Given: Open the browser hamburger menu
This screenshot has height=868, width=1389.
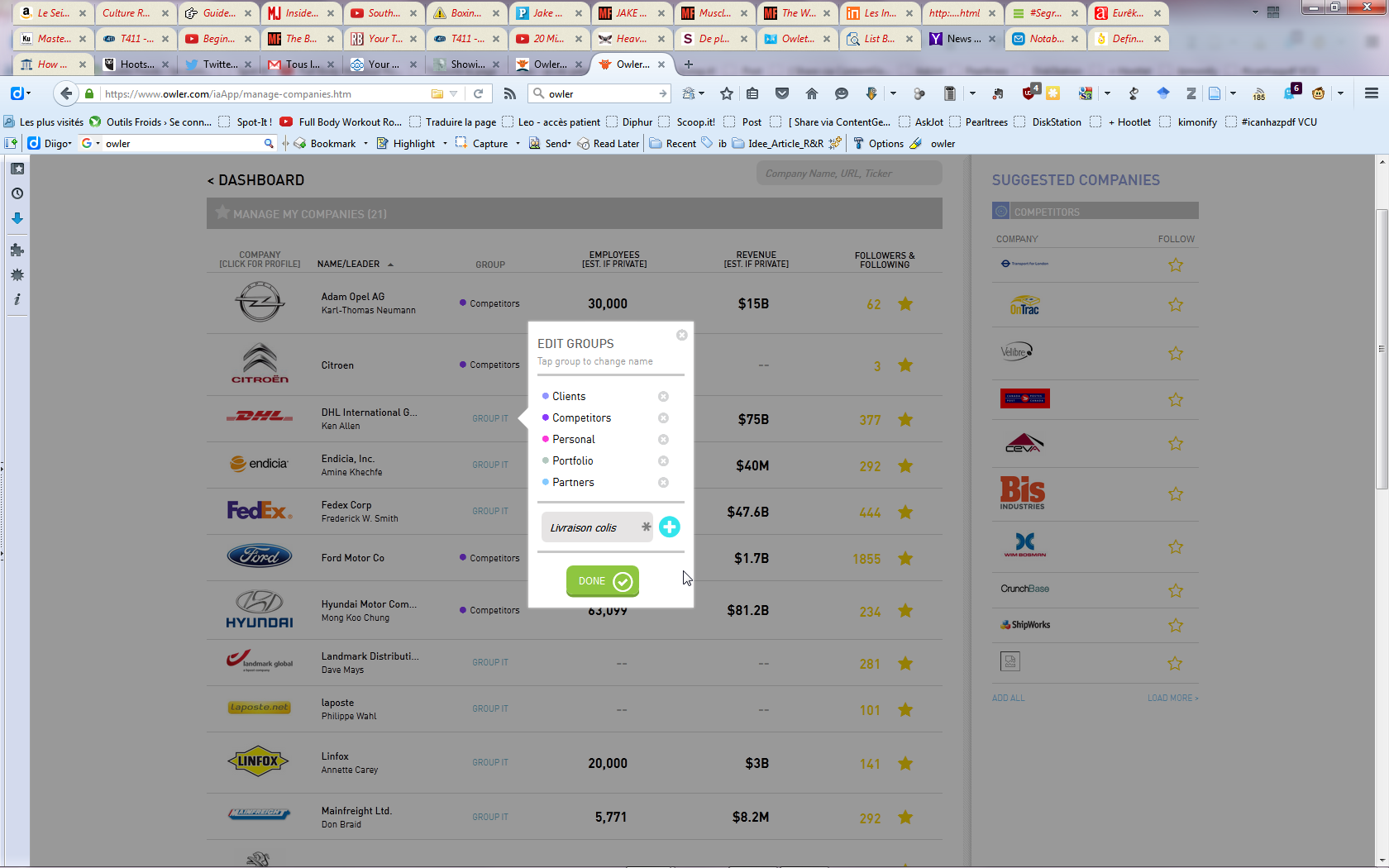Looking at the screenshot, I should click(1372, 93).
